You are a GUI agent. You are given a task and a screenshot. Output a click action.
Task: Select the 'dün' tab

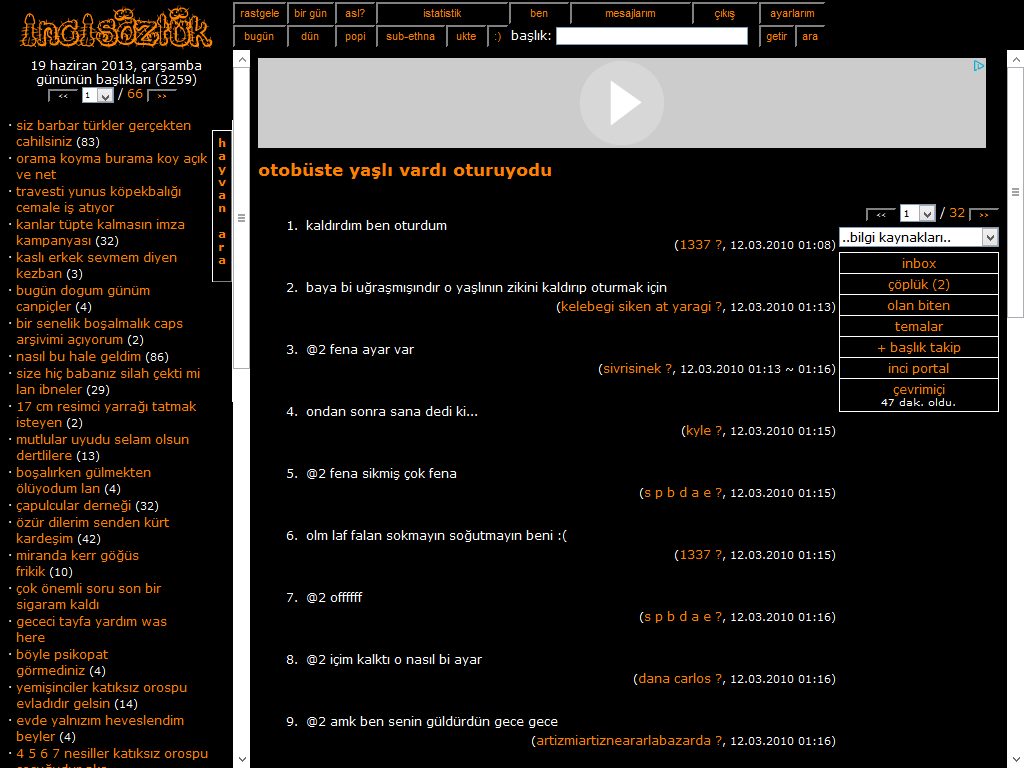pyautogui.click(x=310, y=37)
